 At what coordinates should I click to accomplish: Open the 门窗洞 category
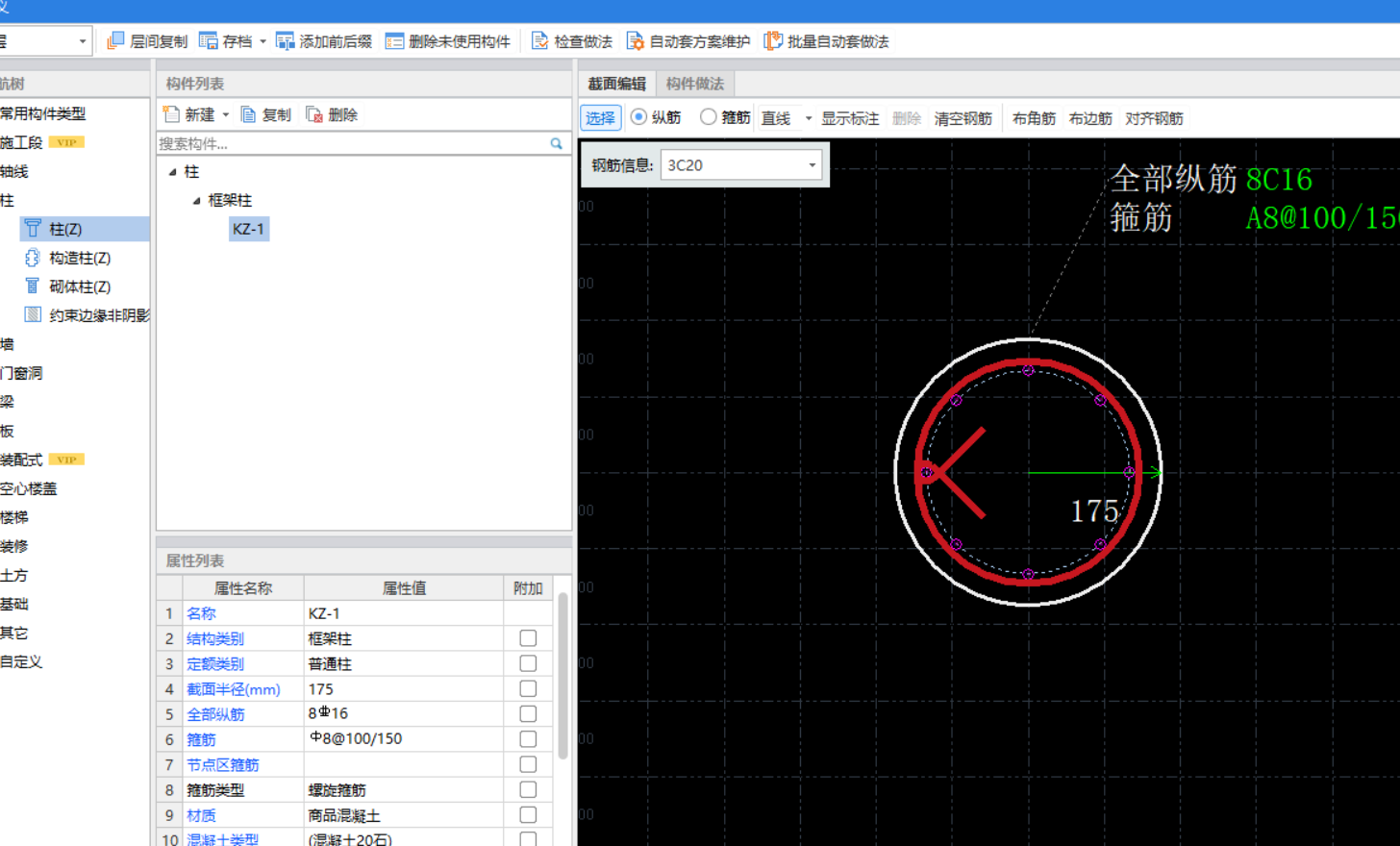click(x=21, y=373)
